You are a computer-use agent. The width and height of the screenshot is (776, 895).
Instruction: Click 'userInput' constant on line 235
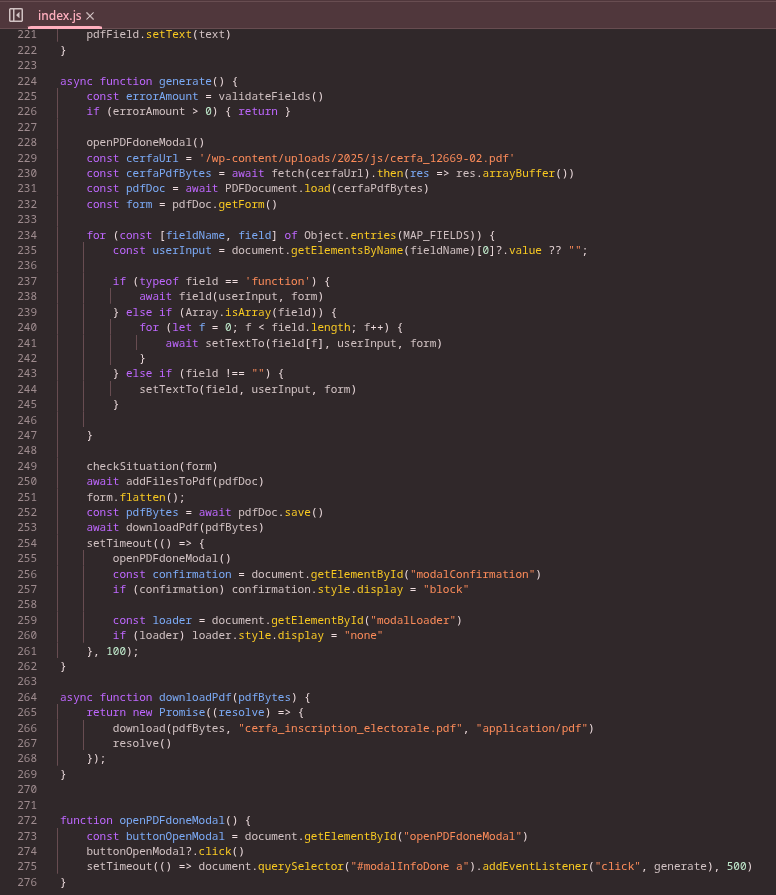click(181, 250)
